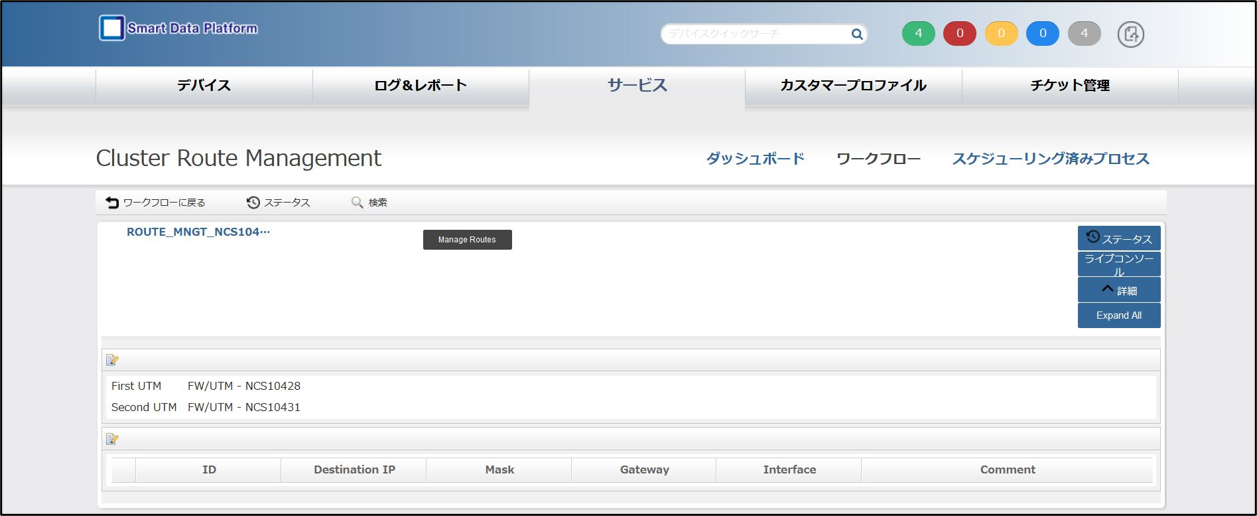The height and width of the screenshot is (516, 1257).
Task: Click the search magnifier icon in quick search
Action: pyautogui.click(x=857, y=34)
